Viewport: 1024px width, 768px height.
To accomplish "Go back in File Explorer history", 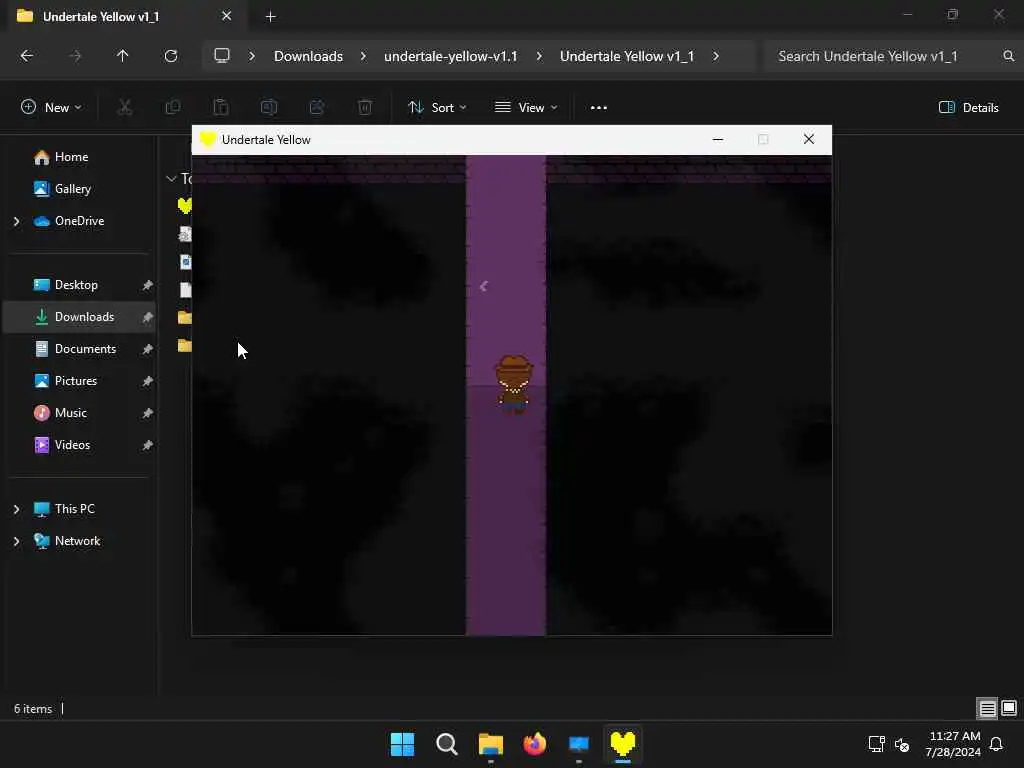I will click(x=27, y=56).
